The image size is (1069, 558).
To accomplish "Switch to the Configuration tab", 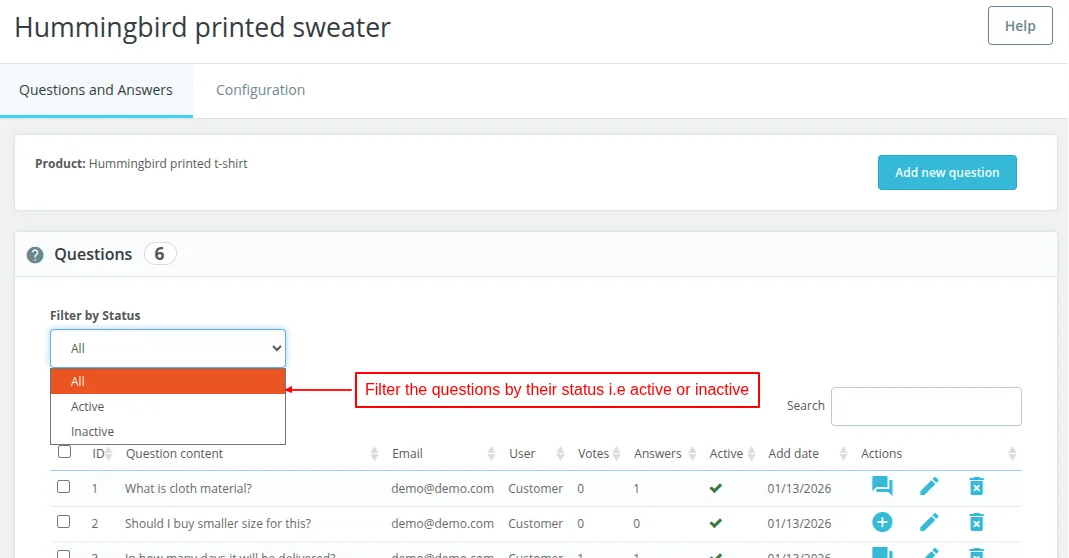I will (x=260, y=90).
